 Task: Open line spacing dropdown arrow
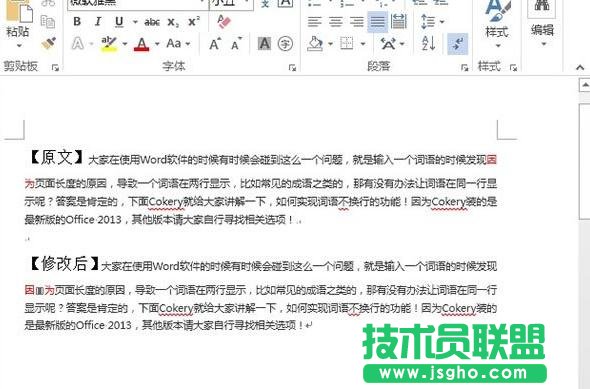pos(442,22)
